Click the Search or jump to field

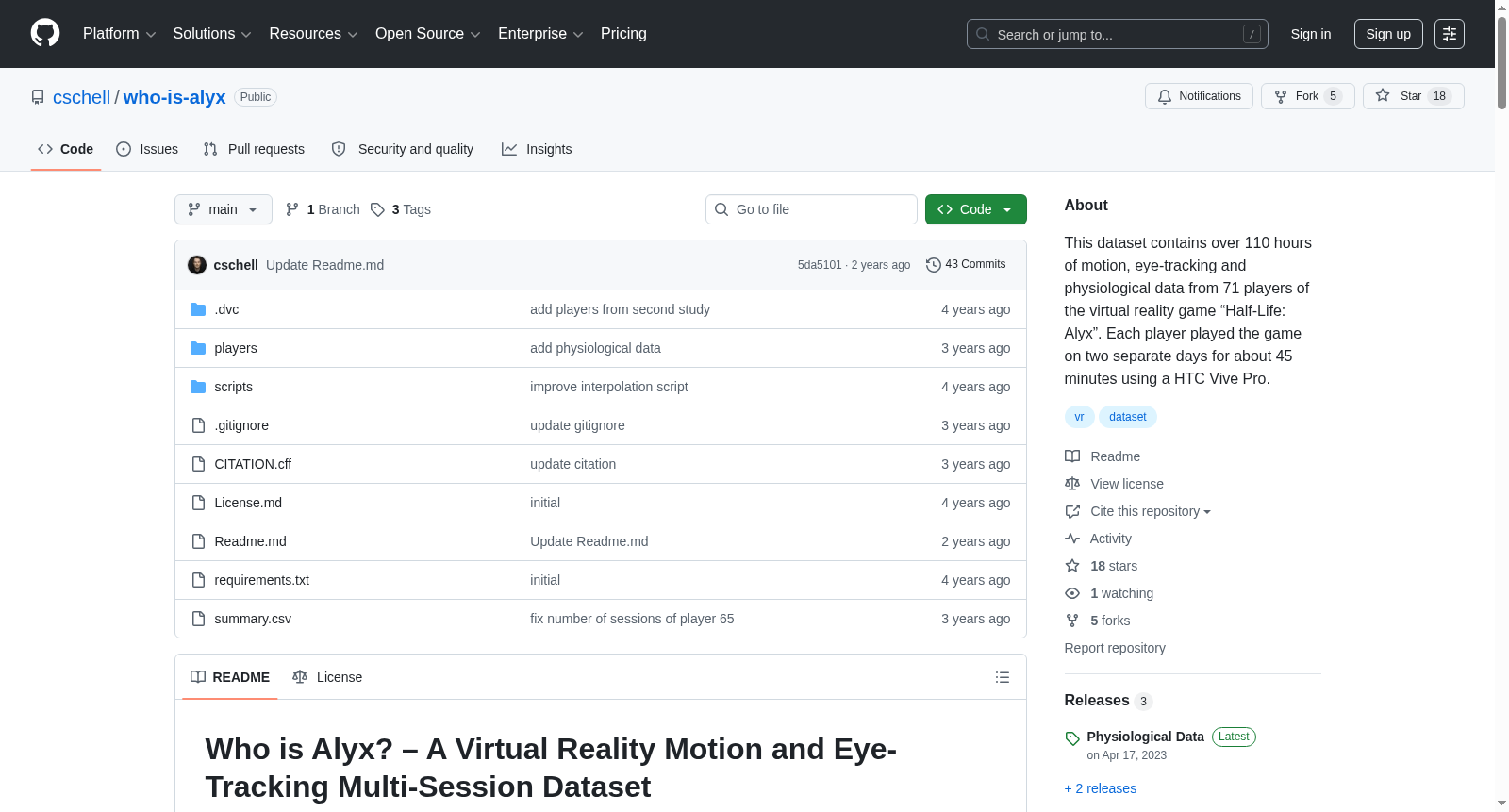pos(1118,34)
